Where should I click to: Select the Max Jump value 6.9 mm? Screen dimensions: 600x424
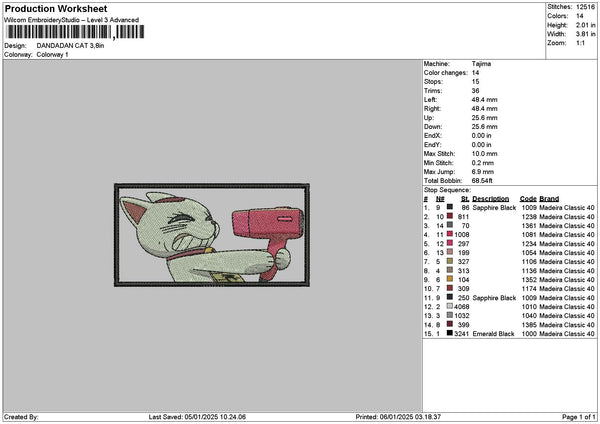pos(483,172)
